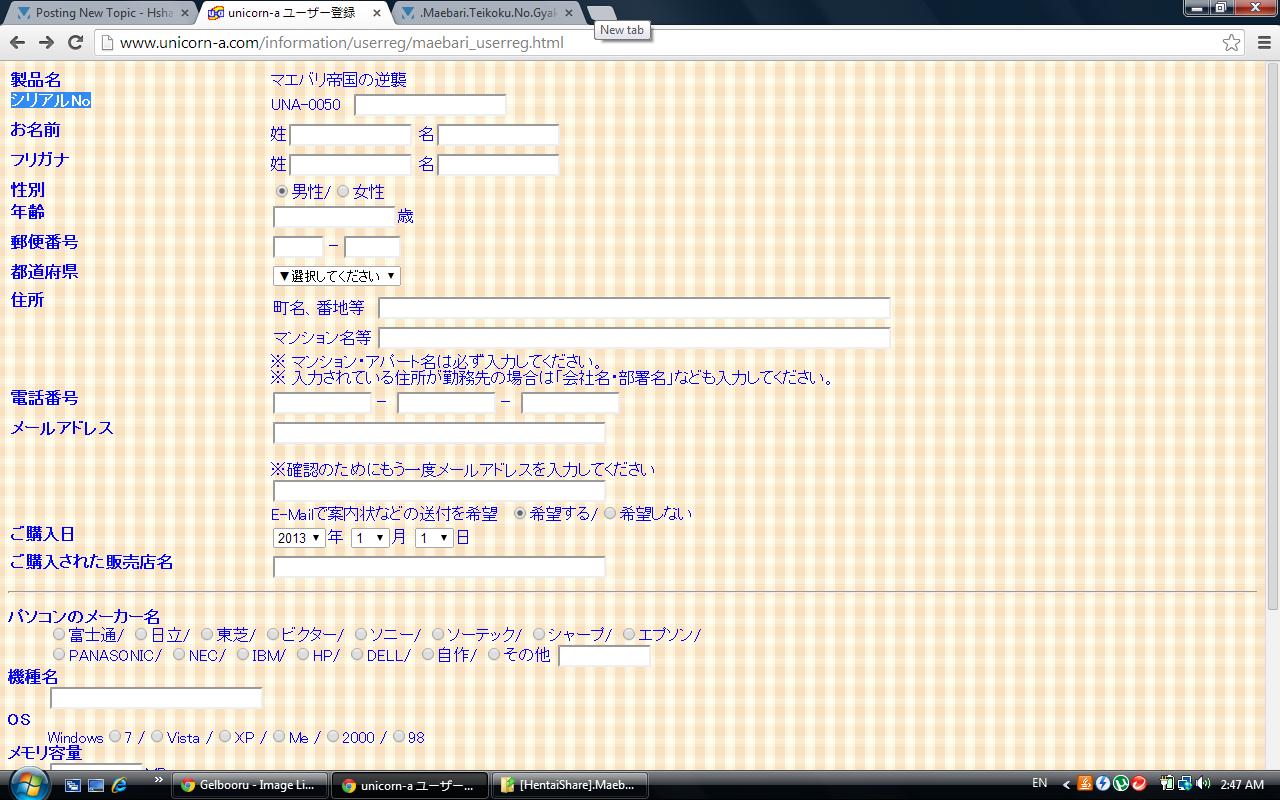Screen dimensions: 1280x800
Task: Select the 女性 gender radio button
Action: pos(343,191)
